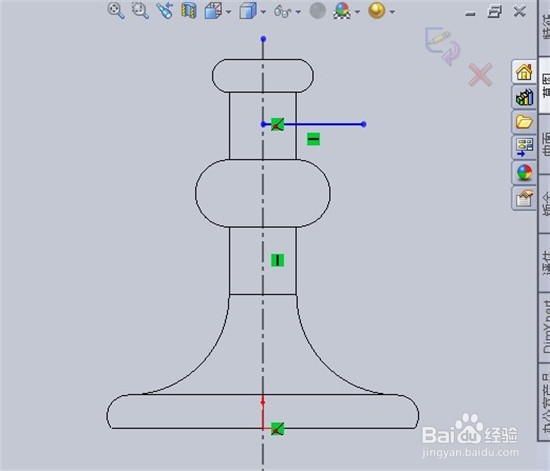Open the Custom Properties pane
This screenshot has height=471, width=550.
coord(524,198)
